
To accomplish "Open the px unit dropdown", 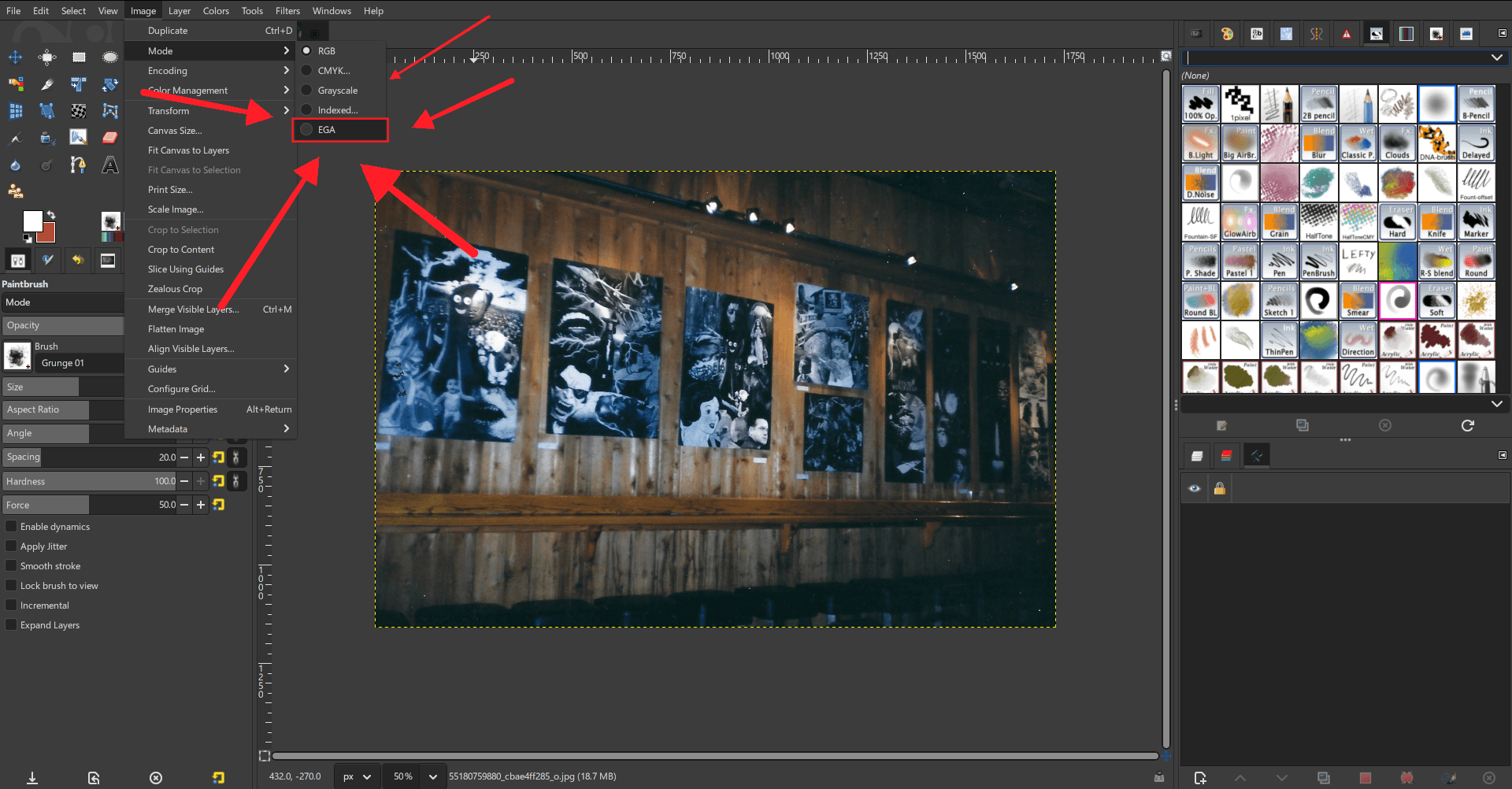I will pos(357,776).
